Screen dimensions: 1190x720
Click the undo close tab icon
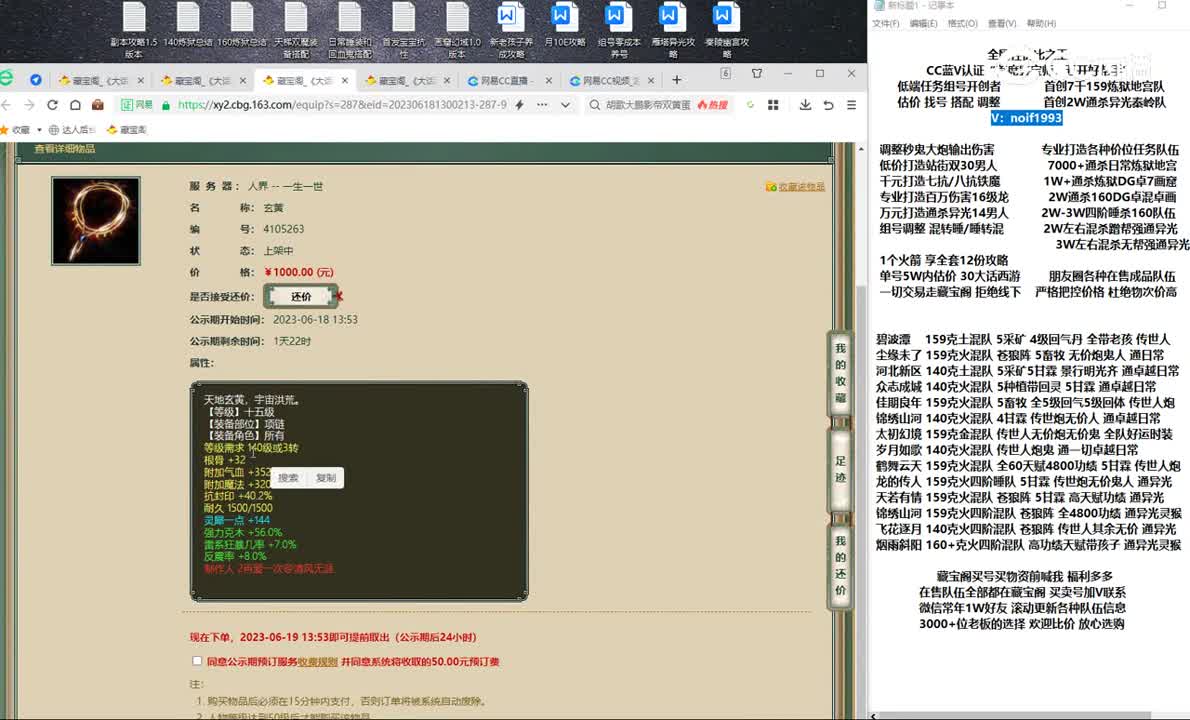(x=828, y=105)
